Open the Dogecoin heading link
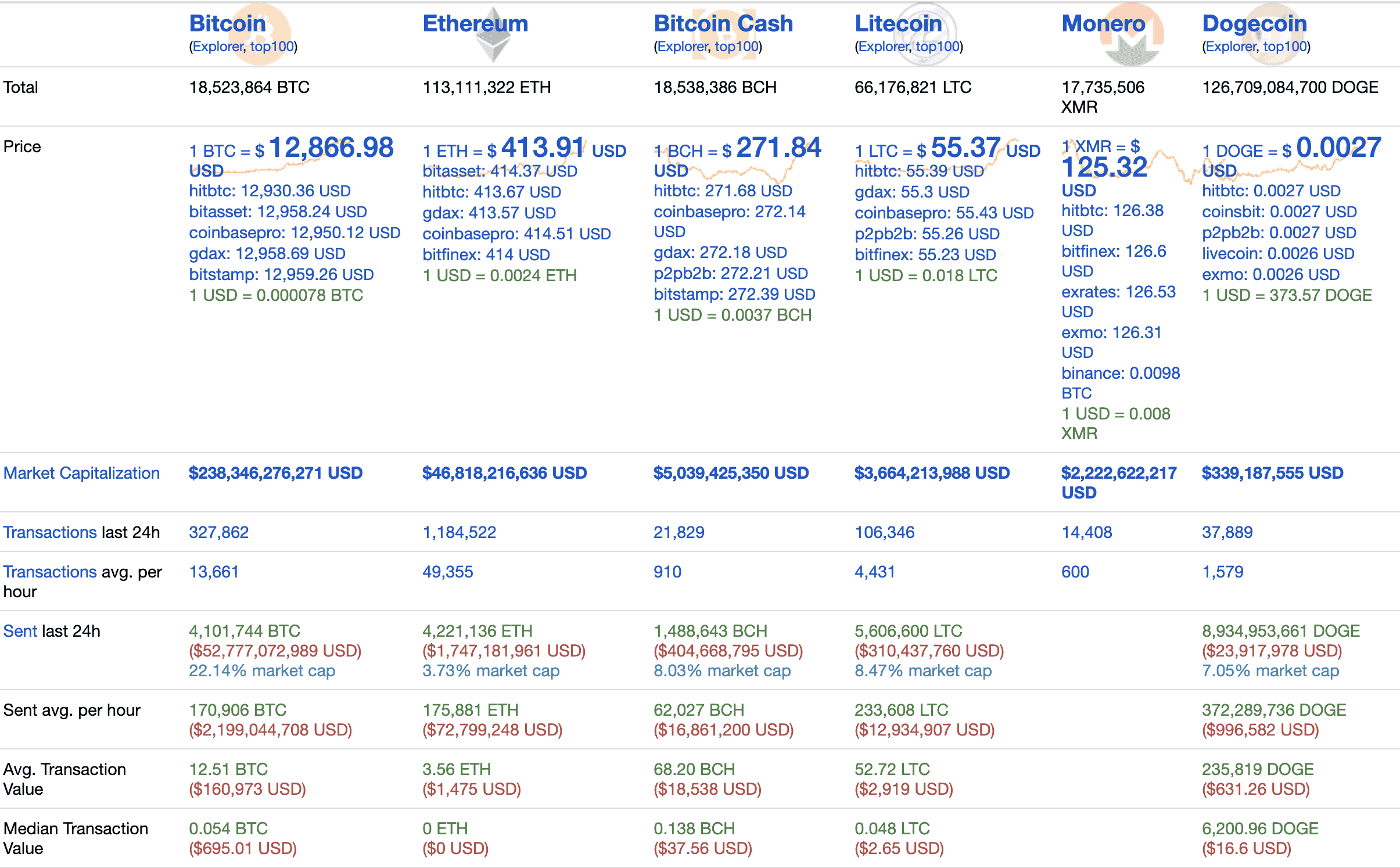The width and height of the screenshot is (1400, 868). pyautogui.click(x=1254, y=23)
